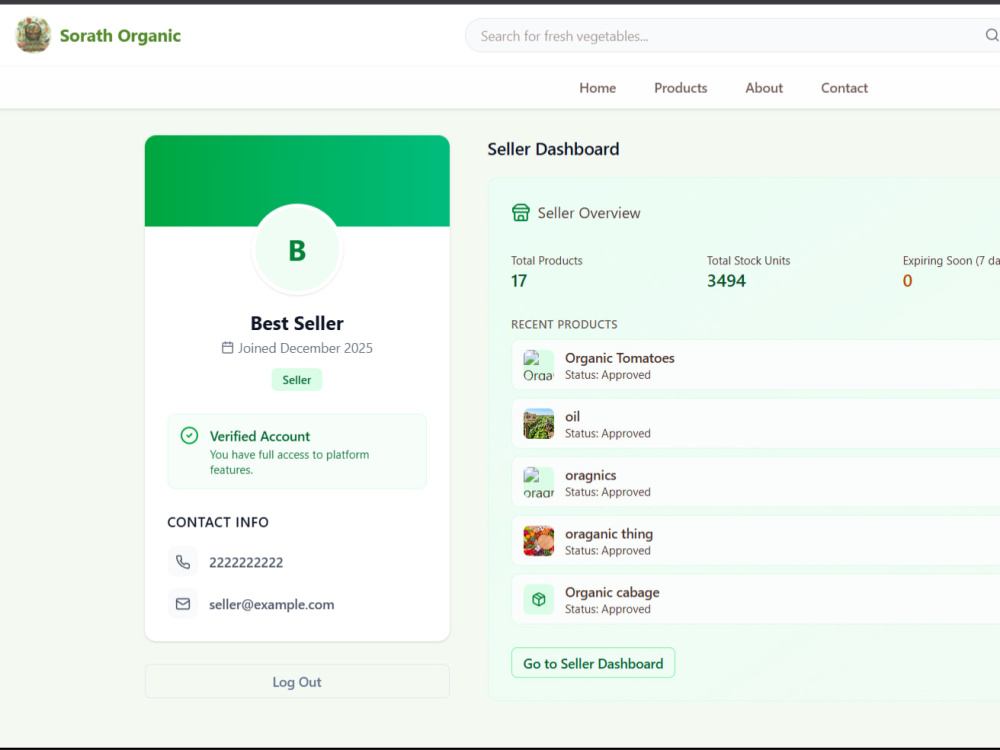
Task: Click the CONTACT INFO heading
Action: (x=218, y=522)
